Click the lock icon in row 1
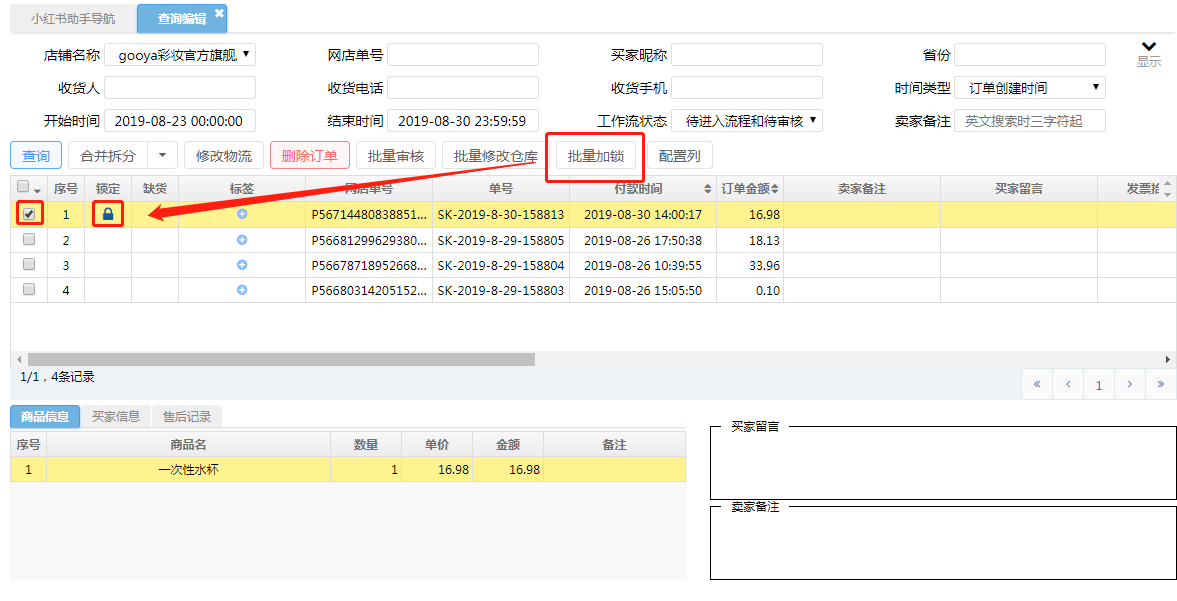This screenshot has width=1177, height=601. tap(108, 214)
